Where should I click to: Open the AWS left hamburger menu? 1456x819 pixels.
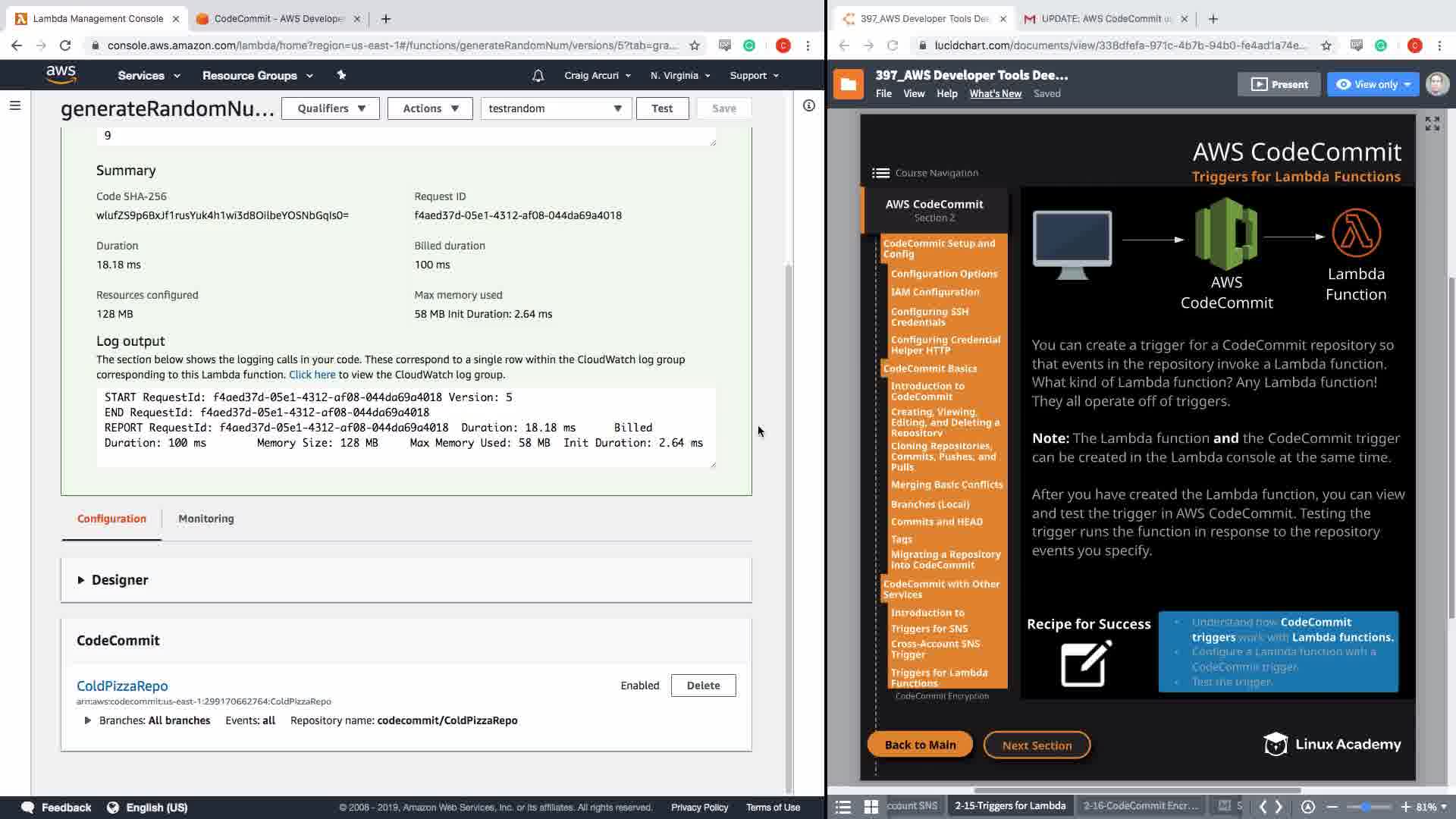tap(14, 105)
